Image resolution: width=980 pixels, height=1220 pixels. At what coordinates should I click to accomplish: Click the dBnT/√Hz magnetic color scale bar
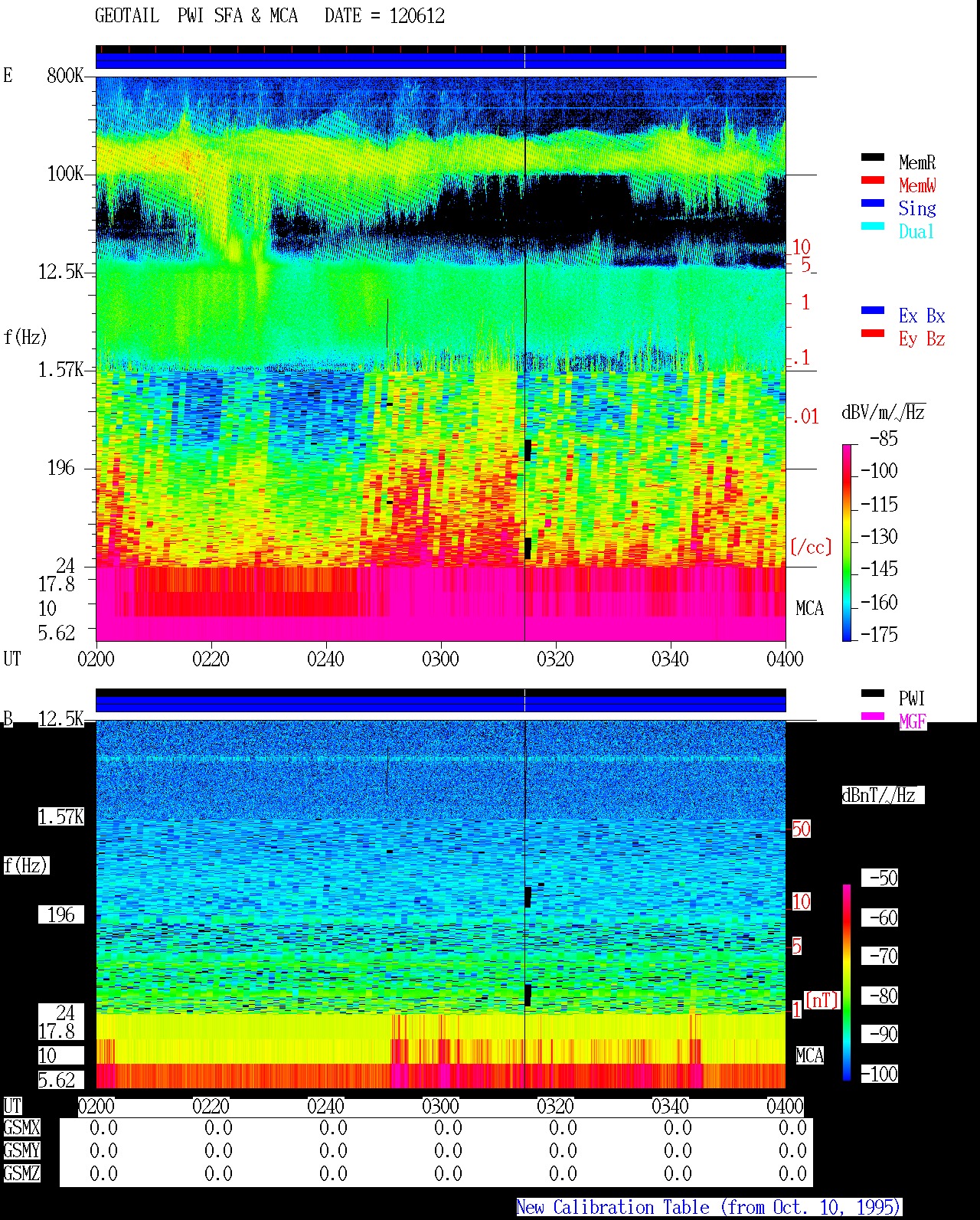847,983
